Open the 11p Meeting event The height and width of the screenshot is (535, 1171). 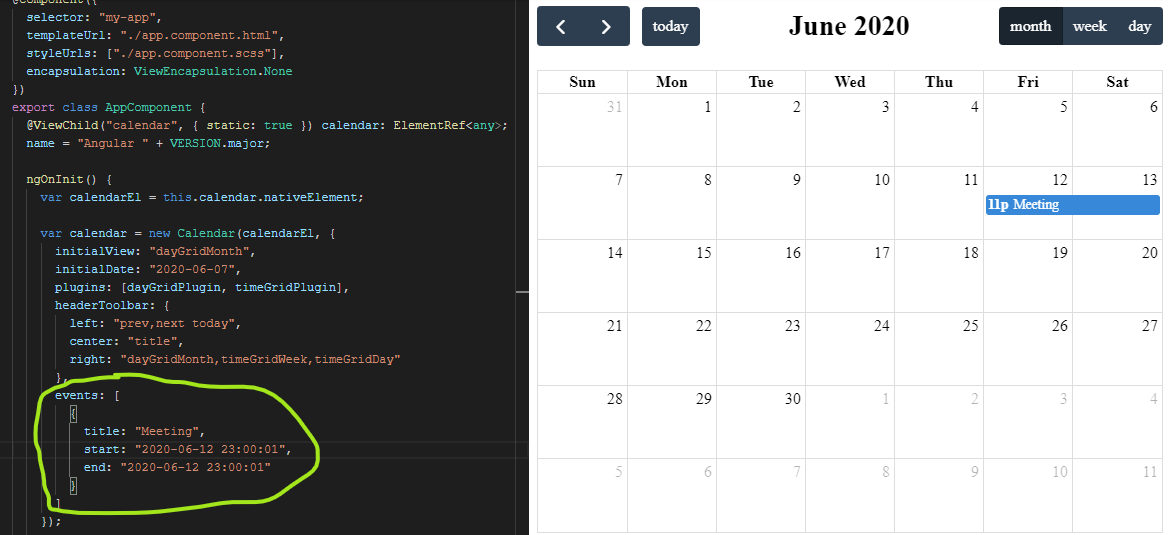[x=1072, y=205]
